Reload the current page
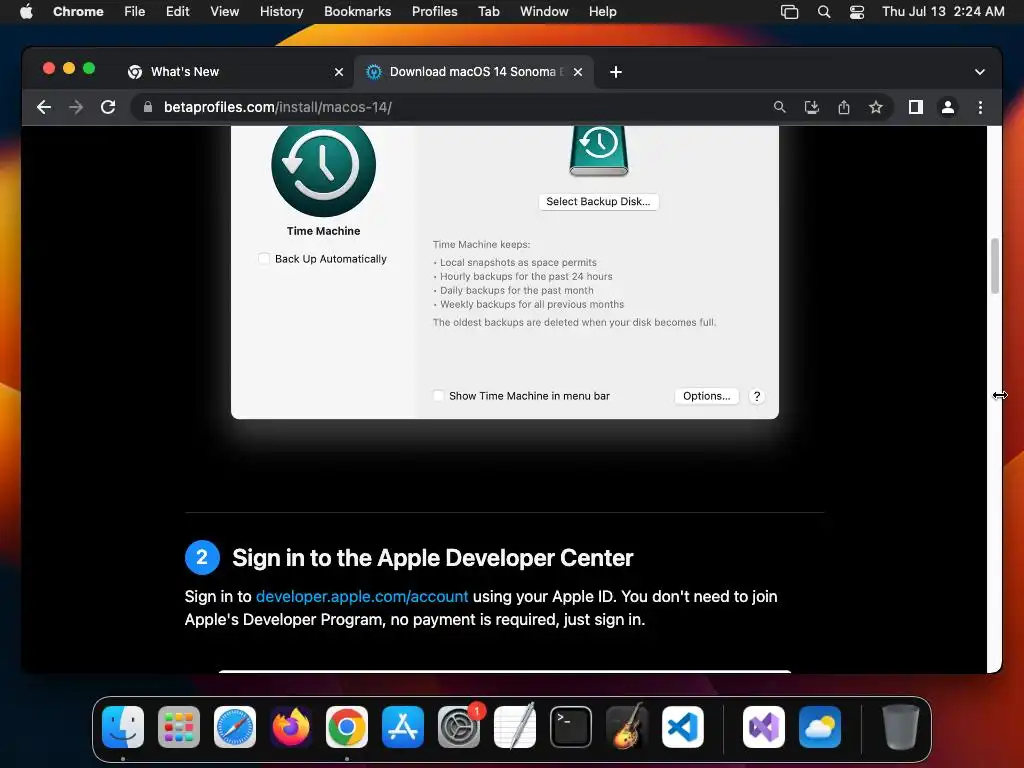1024x768 pixels. click(x=108, y=107)
